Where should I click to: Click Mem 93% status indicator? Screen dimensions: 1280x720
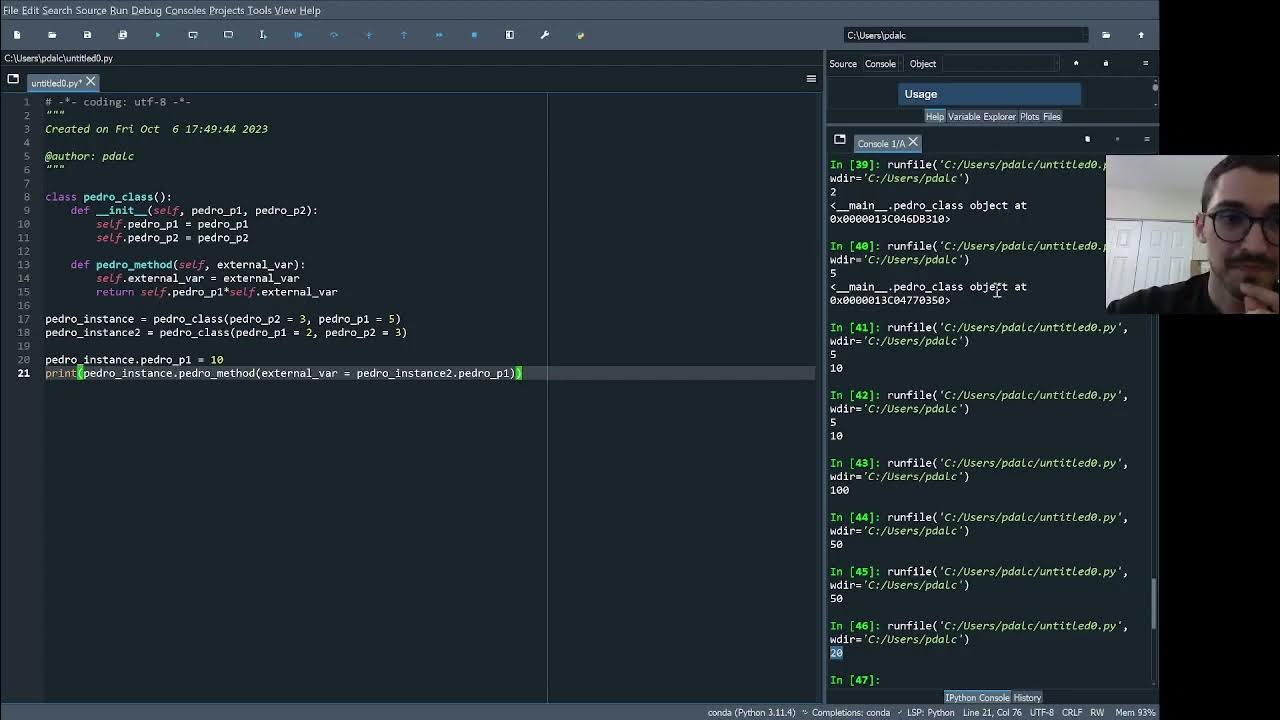pyautogui.click(x=1133, y=712)
